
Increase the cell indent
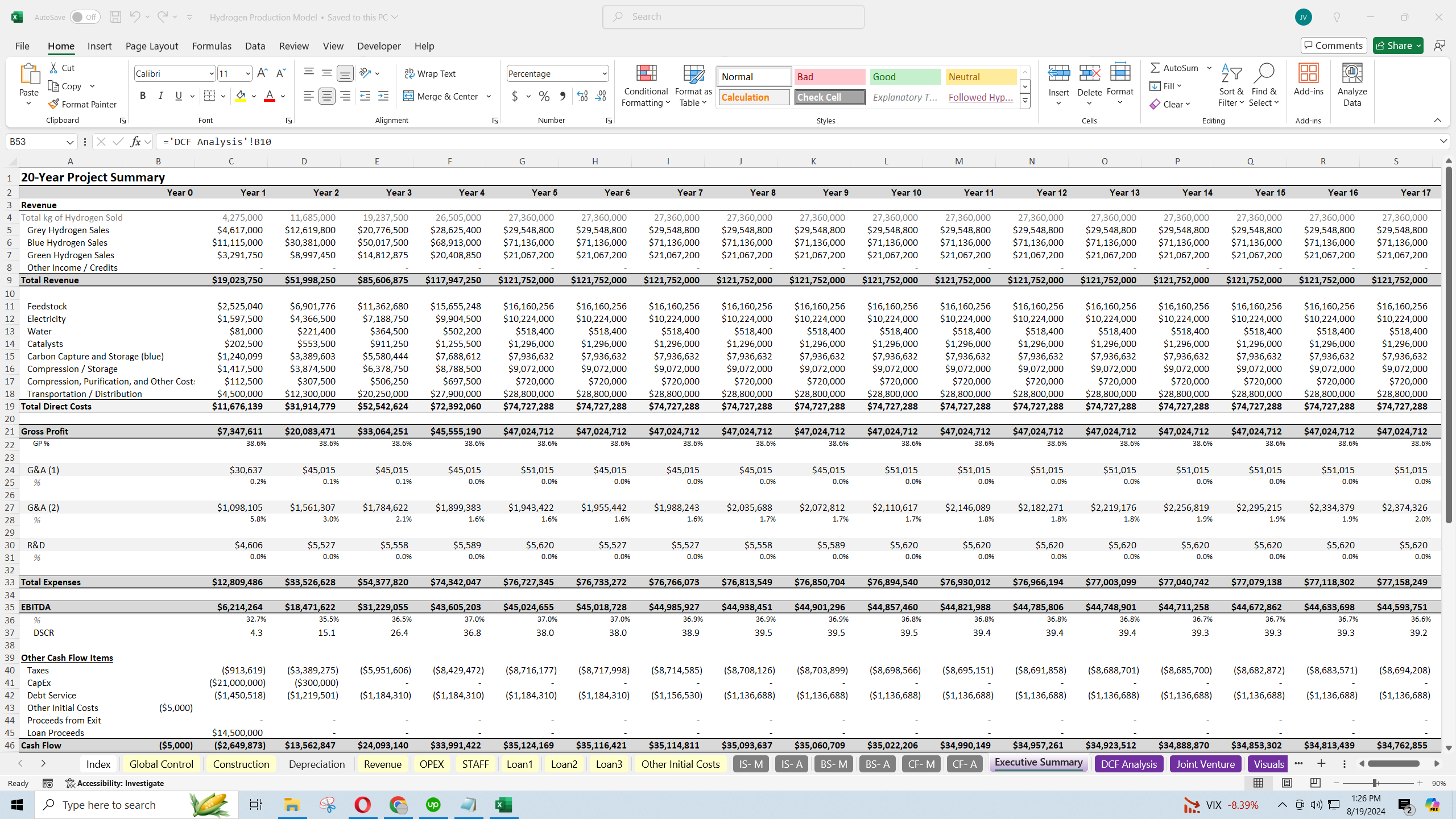(x=383, y=96)
